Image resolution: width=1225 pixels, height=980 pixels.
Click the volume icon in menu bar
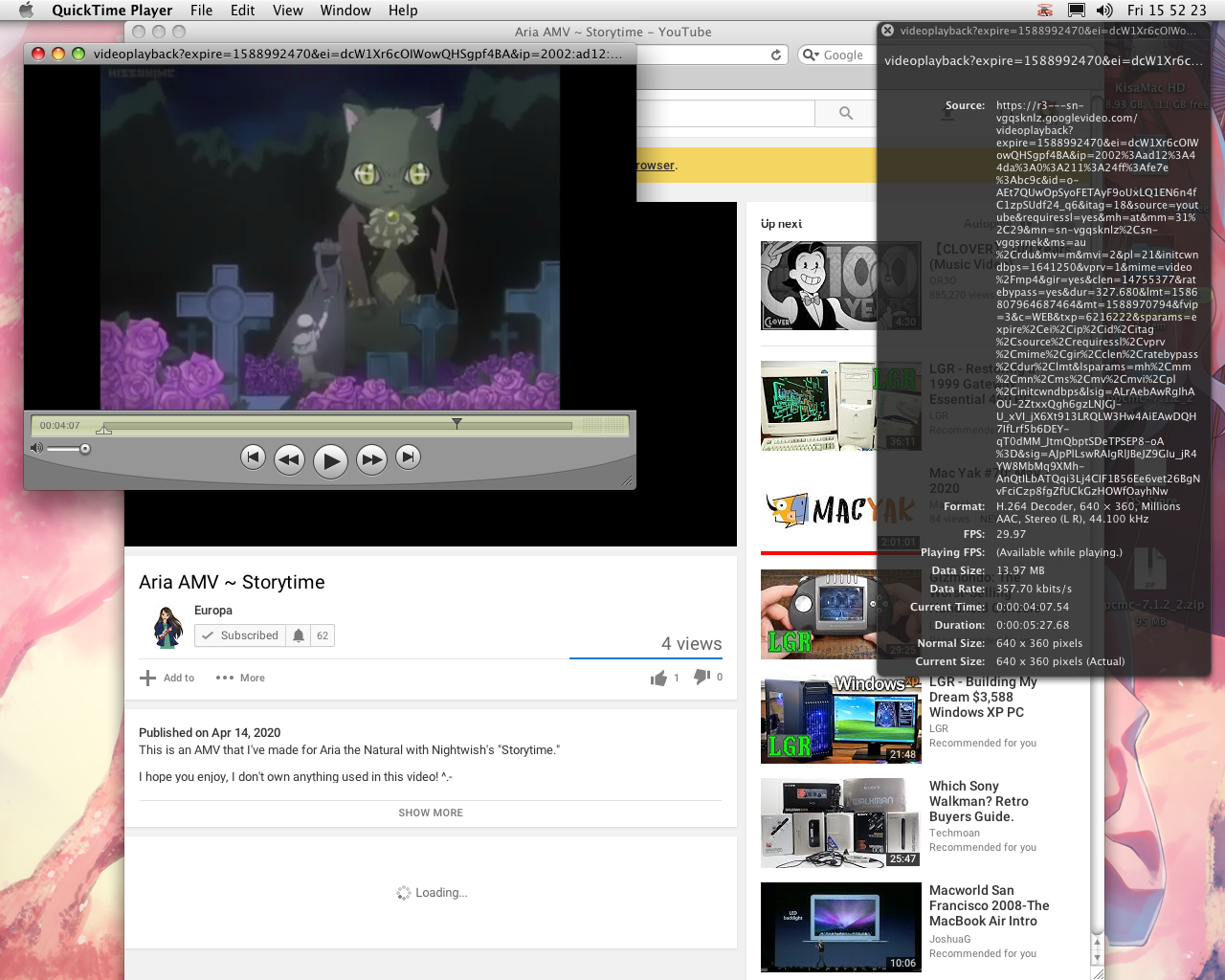point(1104,10)
